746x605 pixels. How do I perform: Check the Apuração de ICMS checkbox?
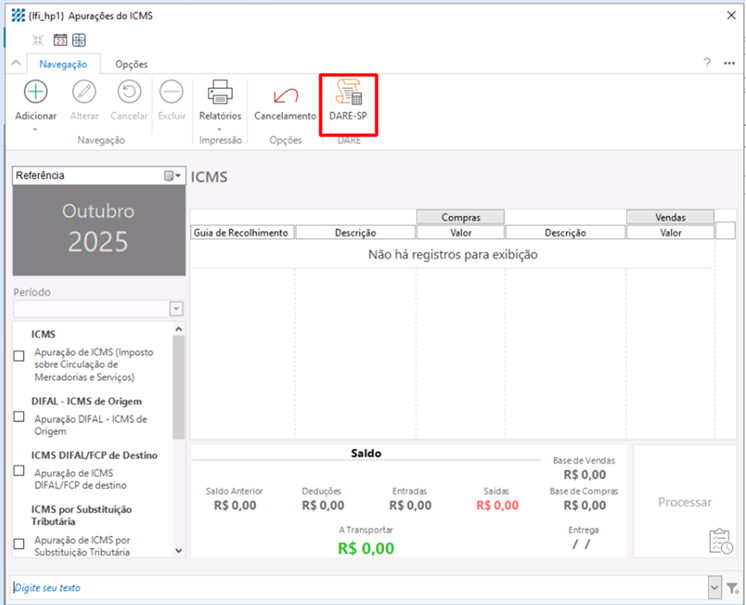pos(19,356)
